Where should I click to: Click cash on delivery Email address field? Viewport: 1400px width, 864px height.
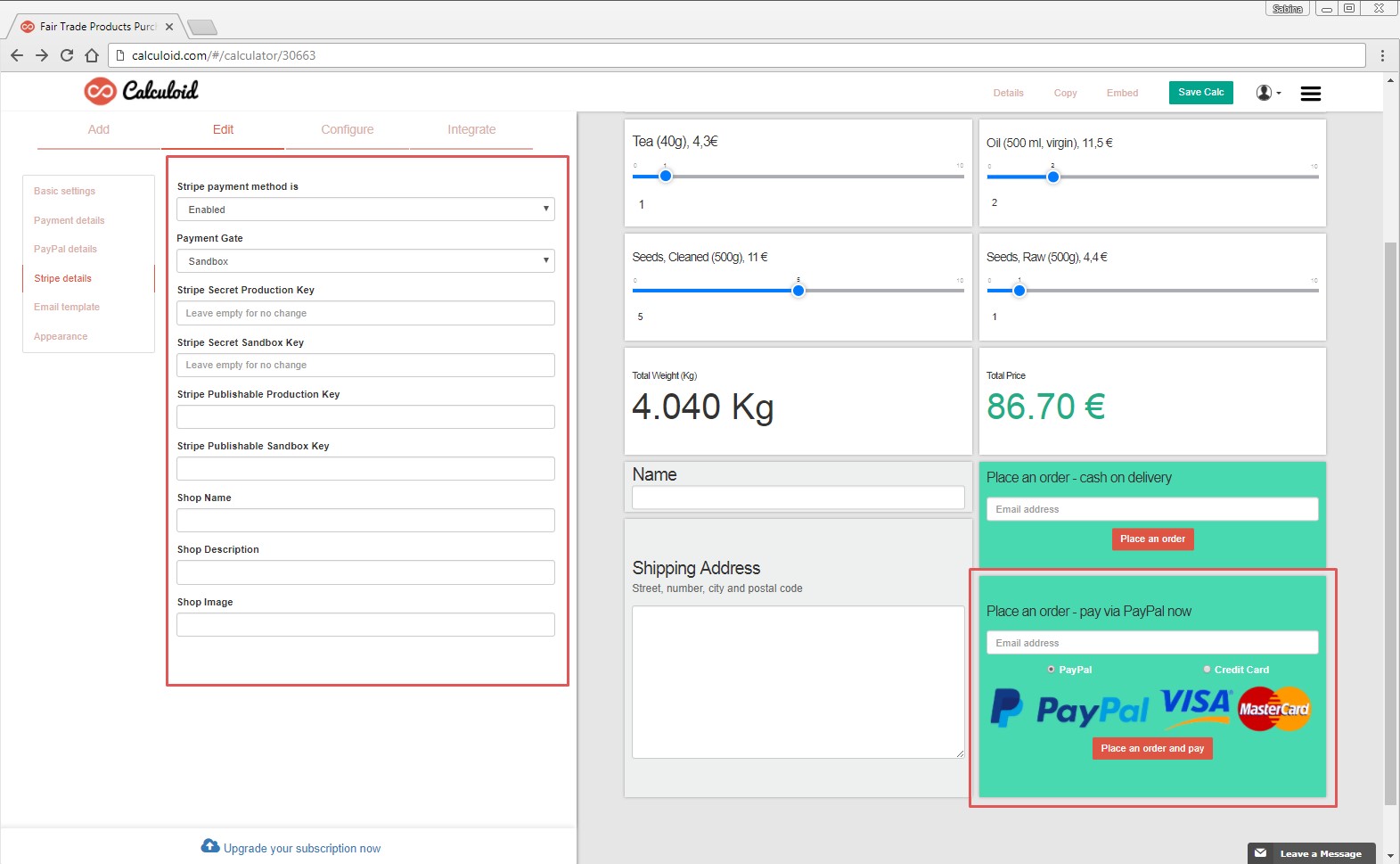[x=1152, y=509]
